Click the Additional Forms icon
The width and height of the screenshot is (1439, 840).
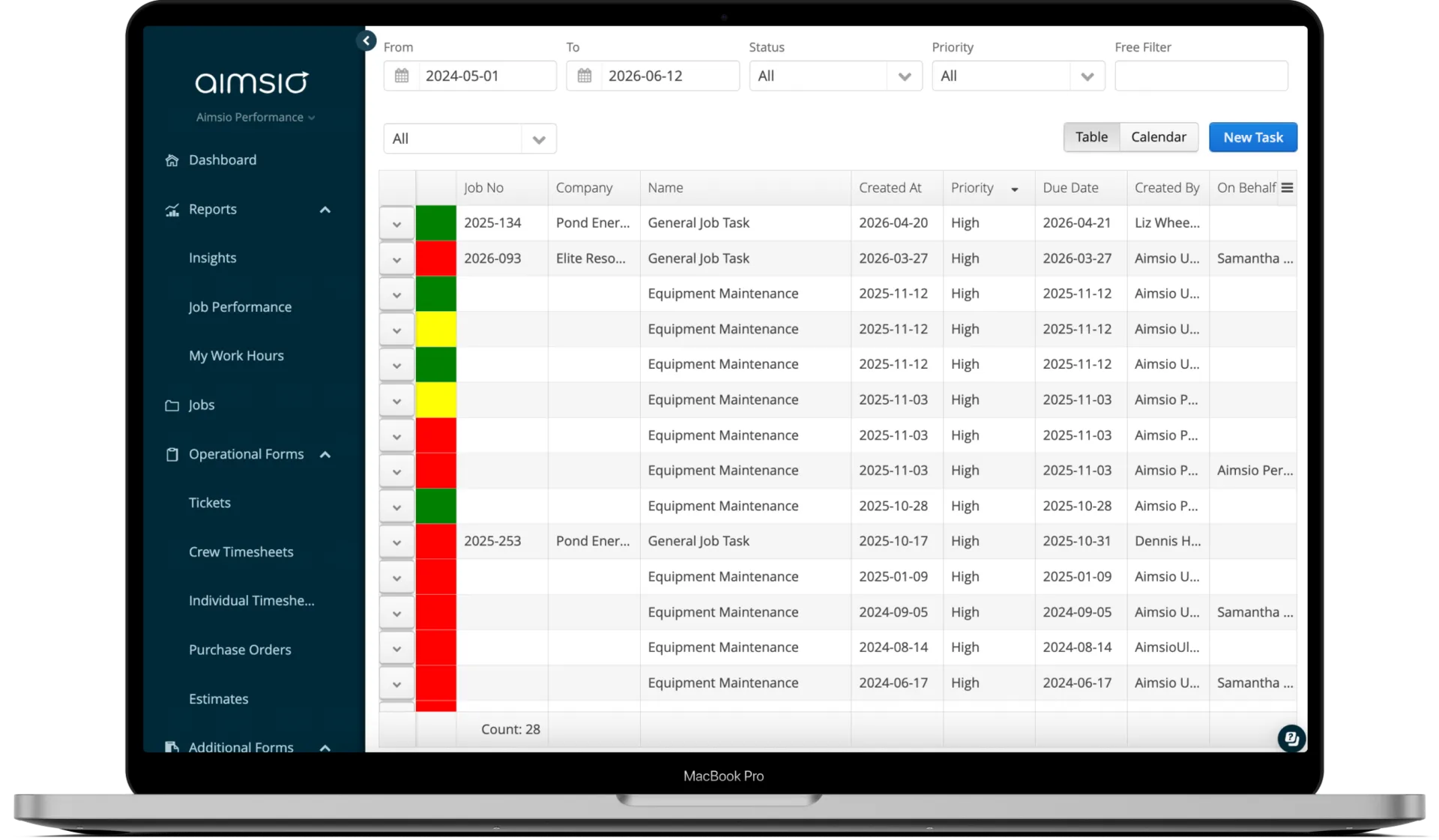[172, 747]
